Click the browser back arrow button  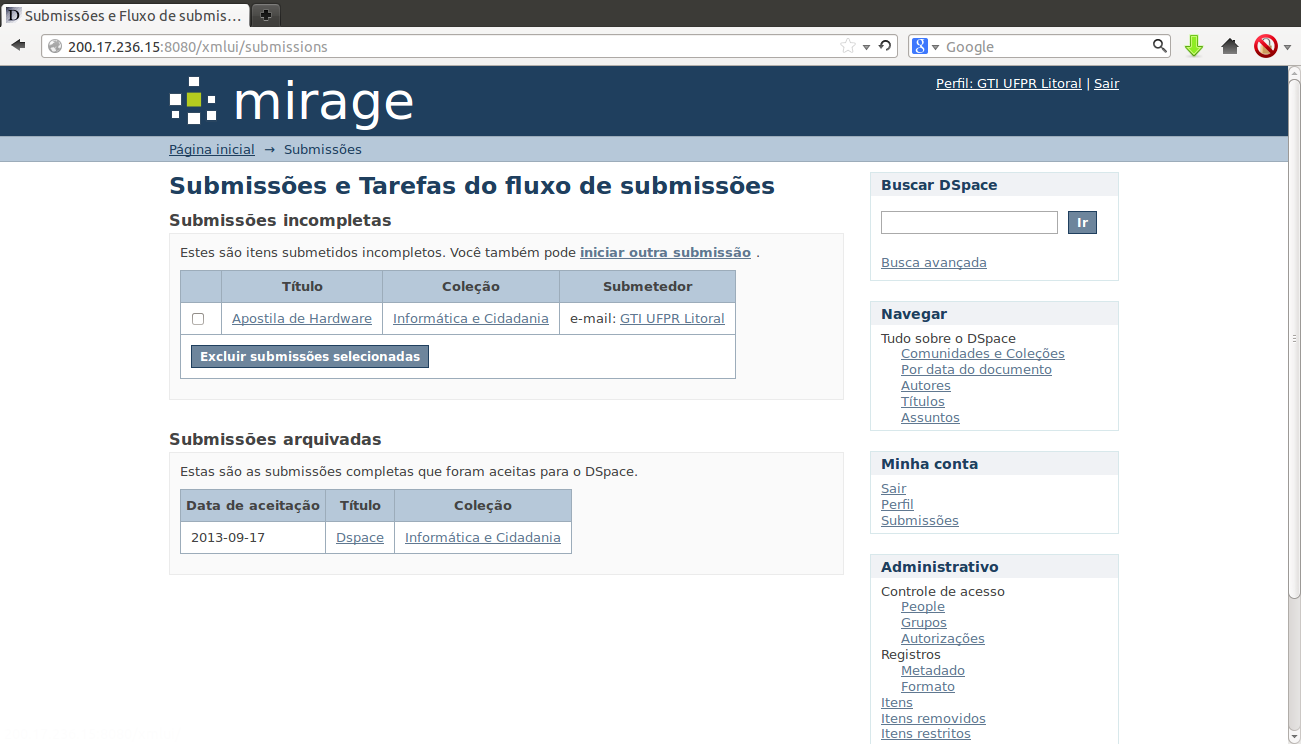click(18, 46)
